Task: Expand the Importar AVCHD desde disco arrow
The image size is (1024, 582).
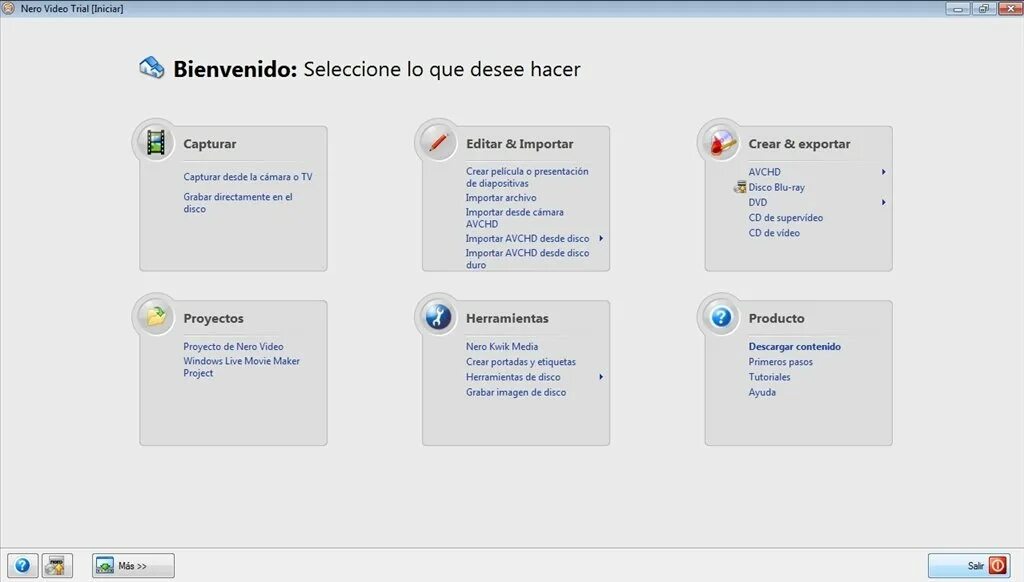Action: point(601,238)
